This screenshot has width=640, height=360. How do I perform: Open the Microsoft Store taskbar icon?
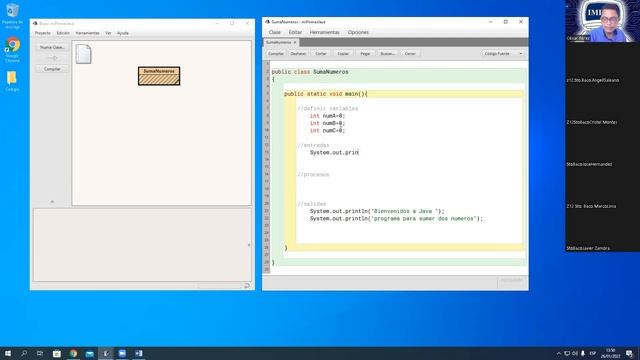(x=57, y=353)
